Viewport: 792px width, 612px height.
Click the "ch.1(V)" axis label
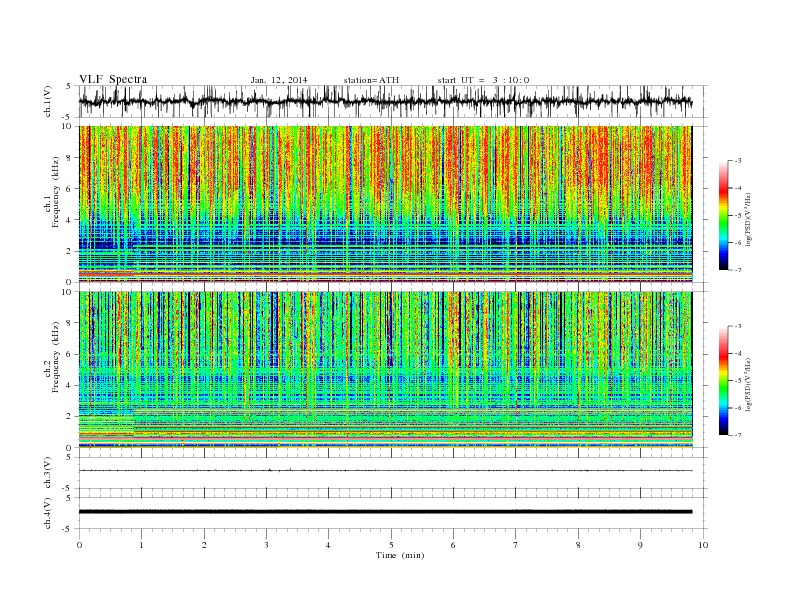click(48, 101)
